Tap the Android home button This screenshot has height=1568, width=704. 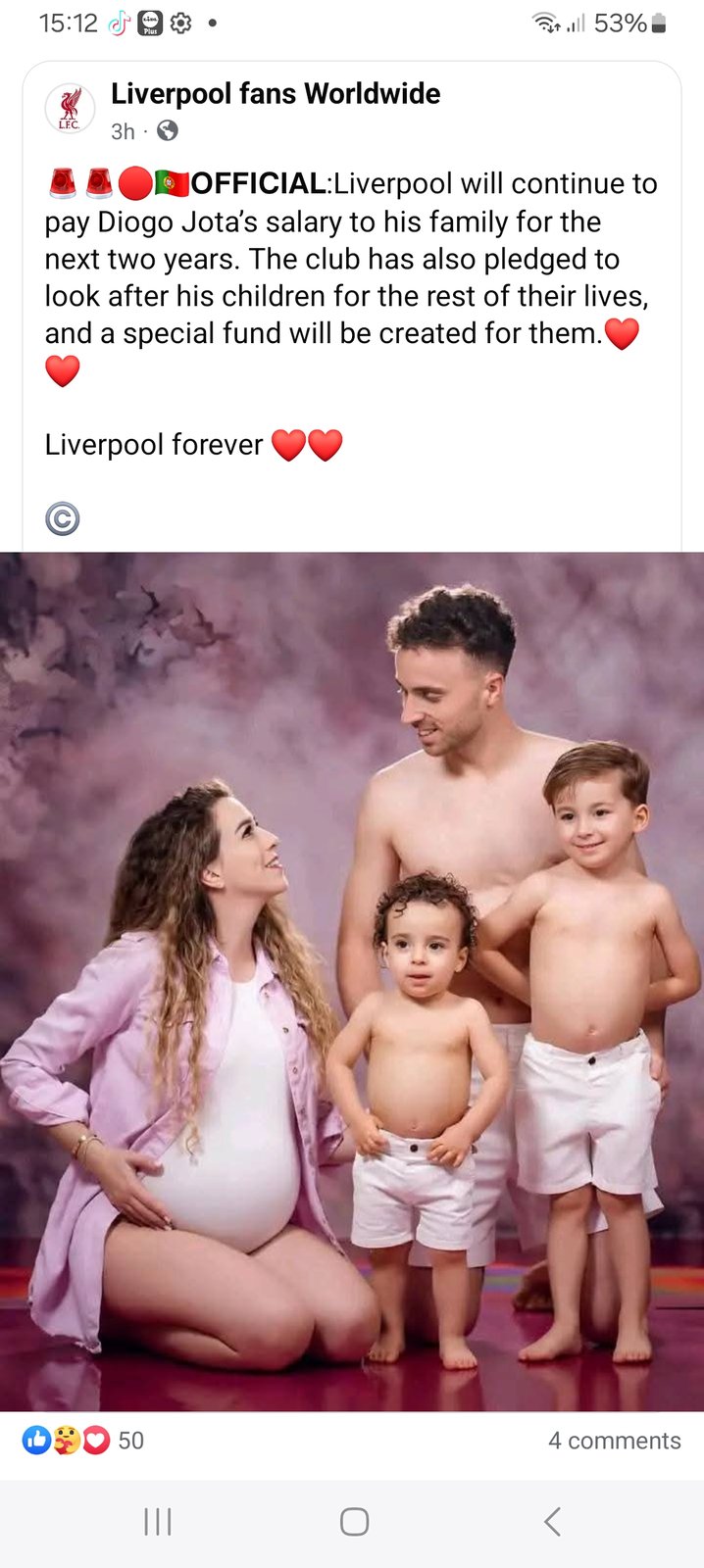click(354, 1521)
